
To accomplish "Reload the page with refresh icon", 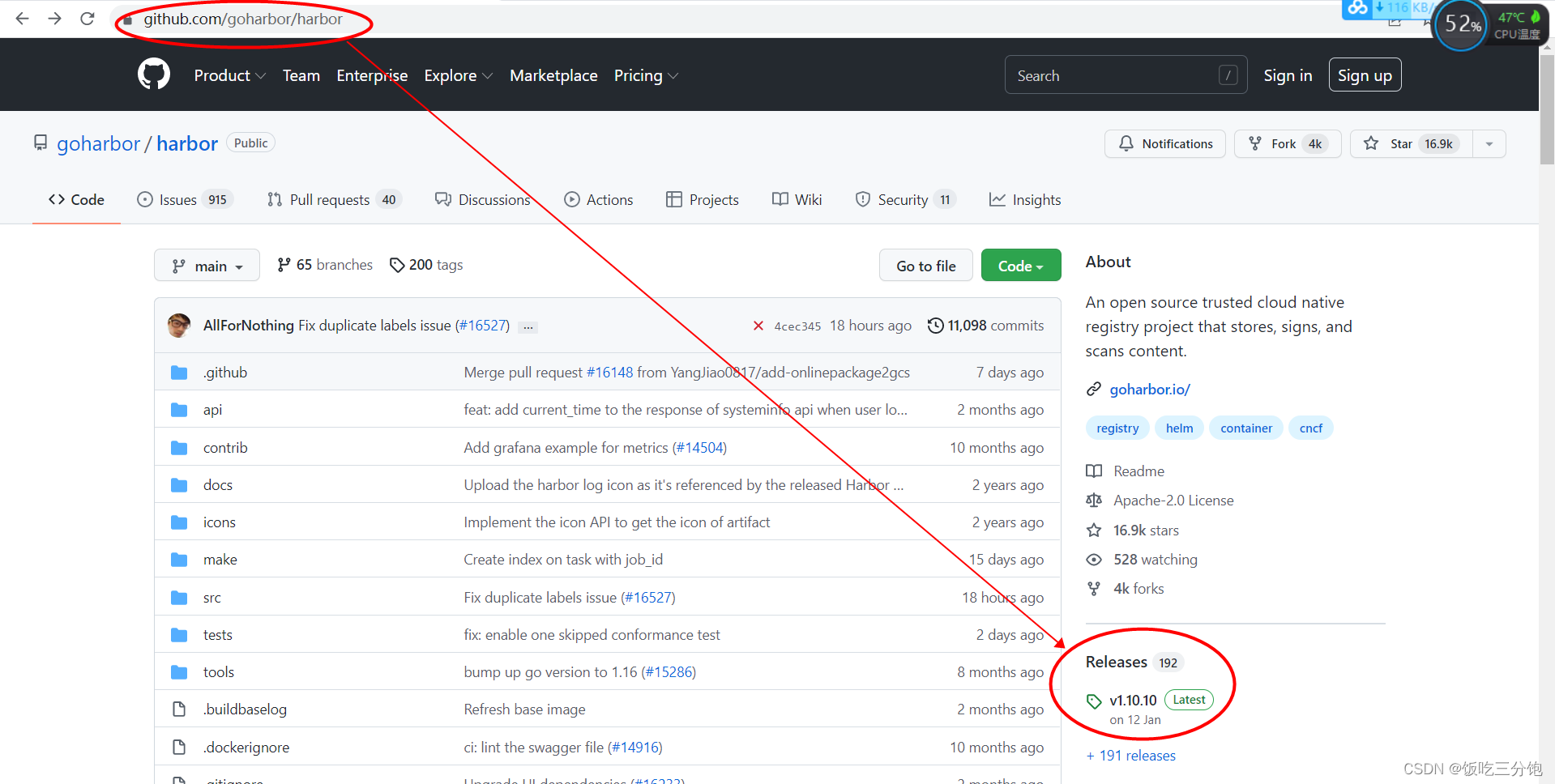I will click(88, 18).
